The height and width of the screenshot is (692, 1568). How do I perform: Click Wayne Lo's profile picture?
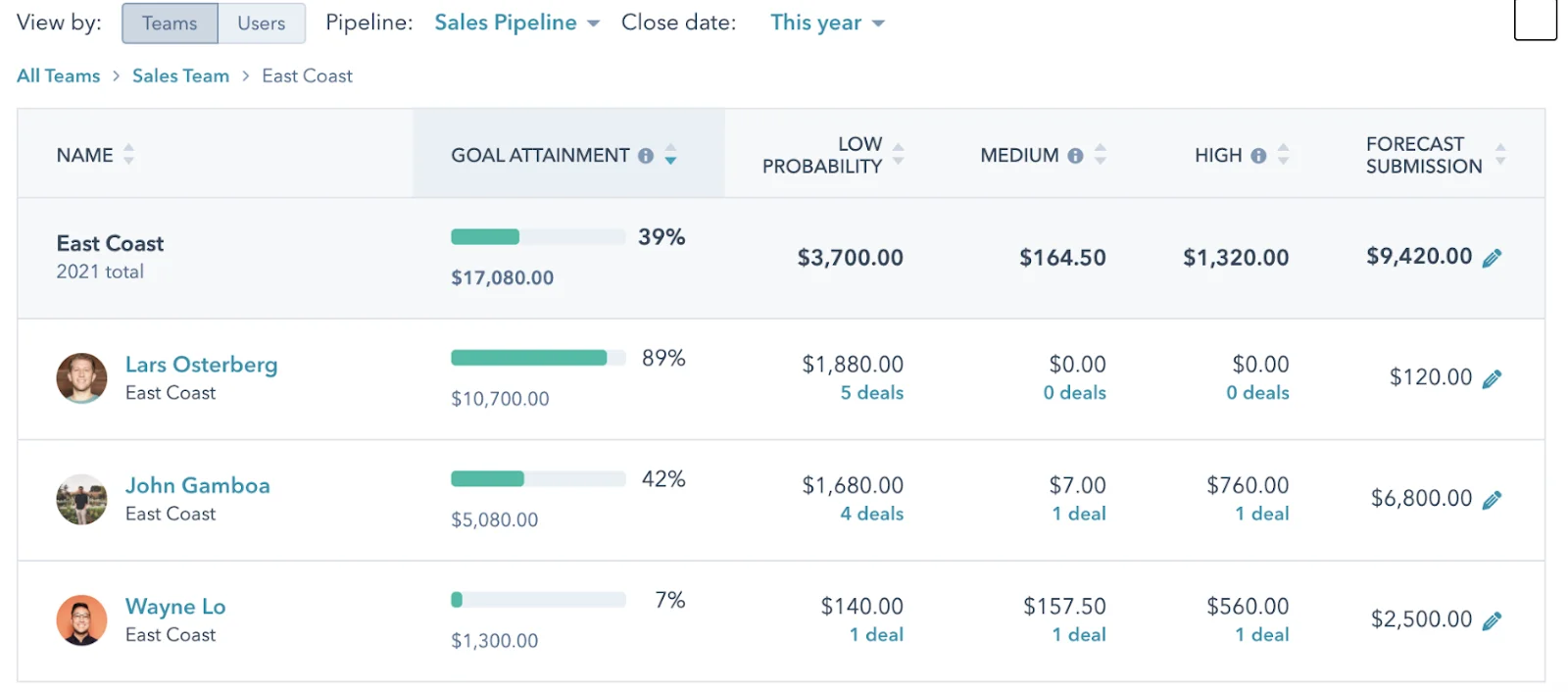point(81,619)
